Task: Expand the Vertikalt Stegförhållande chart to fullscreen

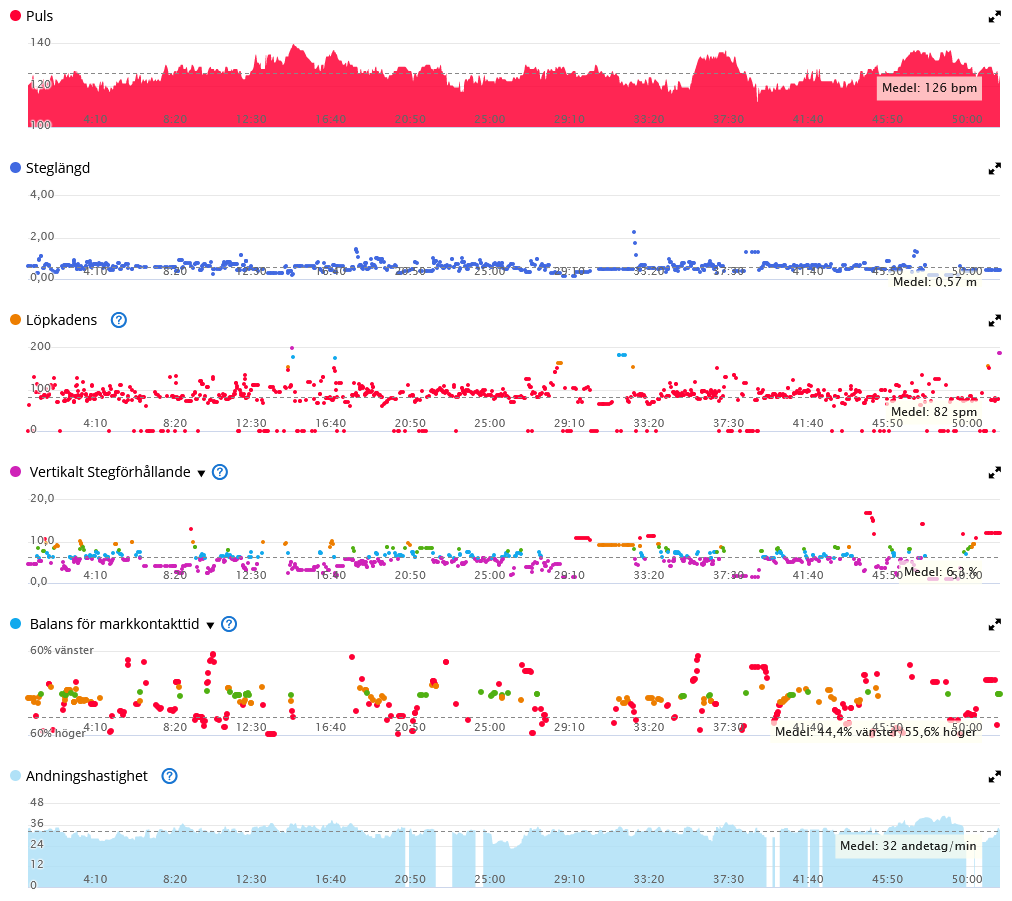Action: click(995, 473)
